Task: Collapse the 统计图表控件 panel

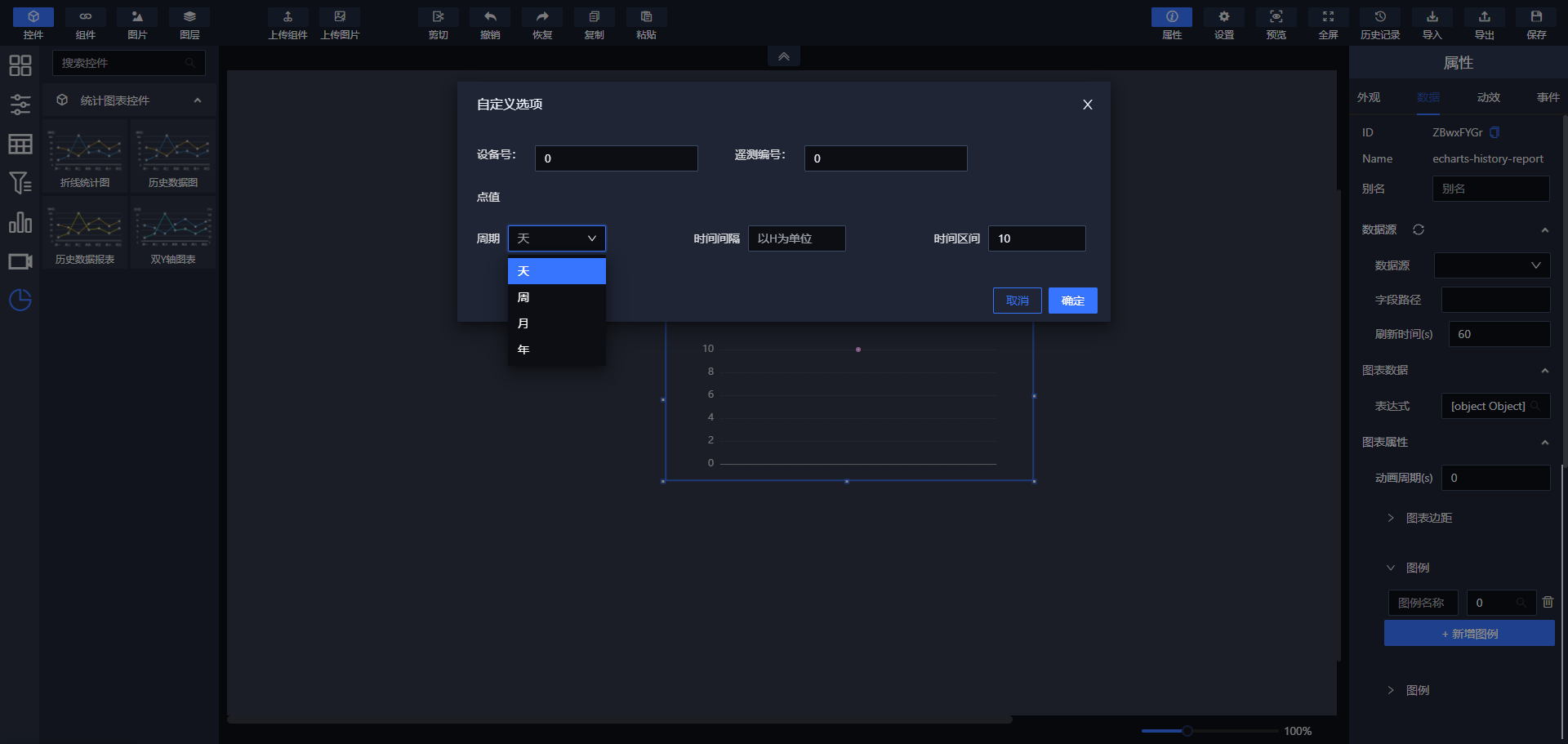Action: 198,100
